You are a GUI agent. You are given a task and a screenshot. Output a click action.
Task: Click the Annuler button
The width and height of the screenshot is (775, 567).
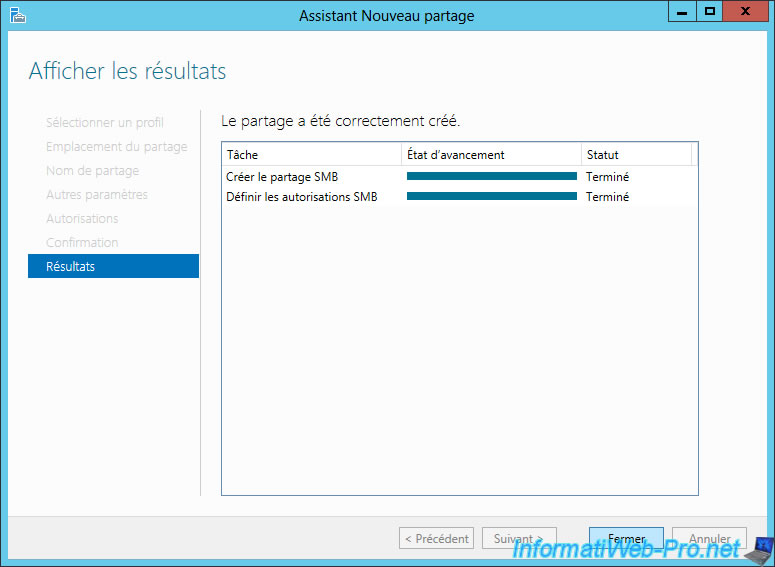pyautogui.click(x=709, y=538)
